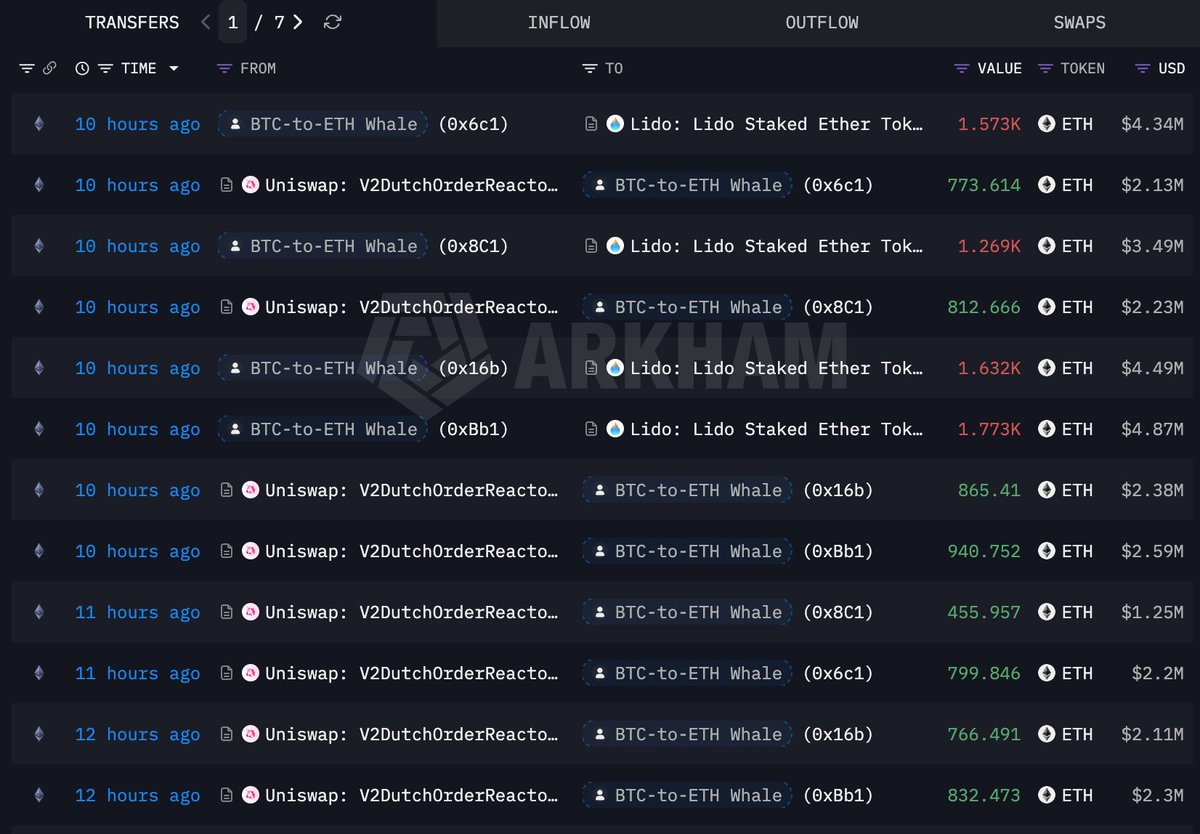This screenshot has height=834, width=1200.
Task: Click address (0x6c1) in 799.846 row
Action: click(838, 673)
